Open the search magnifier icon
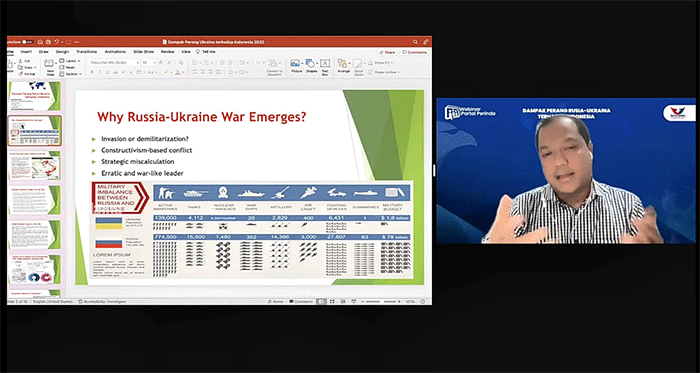 pos(415,42)
